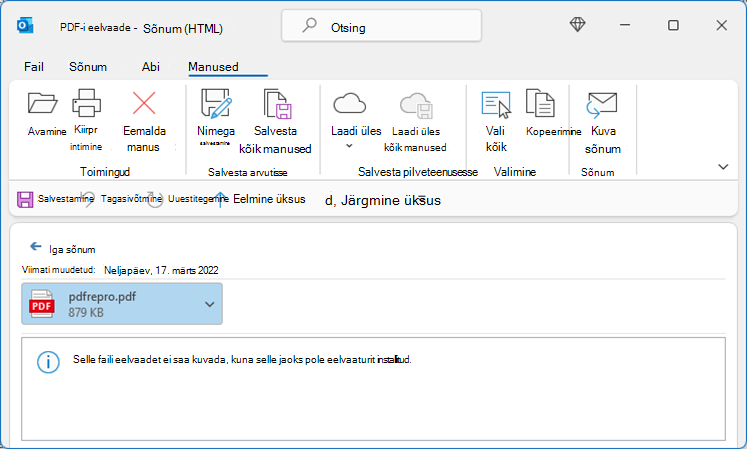Open the Fail menu tab
Viewport: 747px width, 449px height.
tap(34, 67)
